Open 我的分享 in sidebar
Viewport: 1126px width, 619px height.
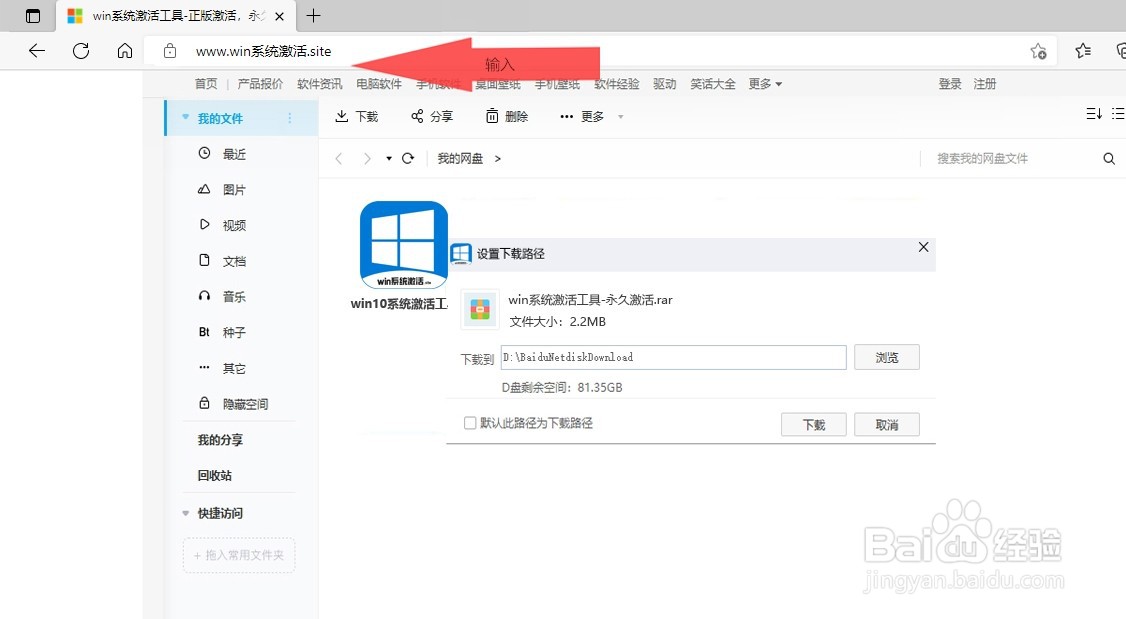point(220,440)
